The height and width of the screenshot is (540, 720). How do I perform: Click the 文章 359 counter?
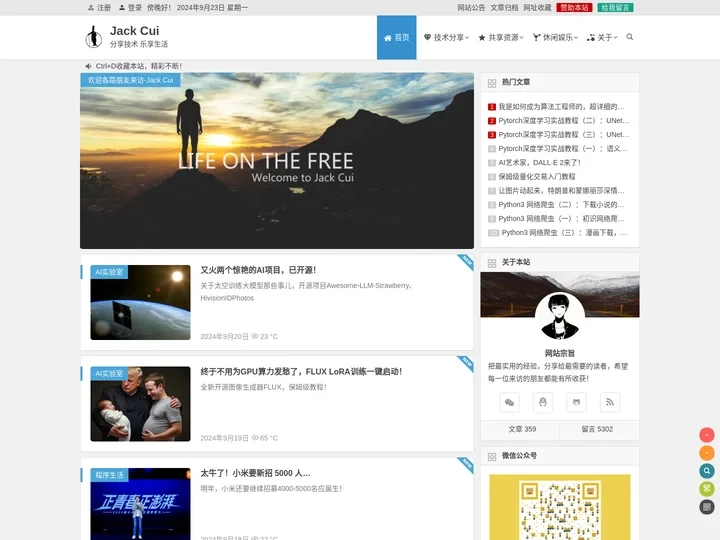[x=522, y=429]
